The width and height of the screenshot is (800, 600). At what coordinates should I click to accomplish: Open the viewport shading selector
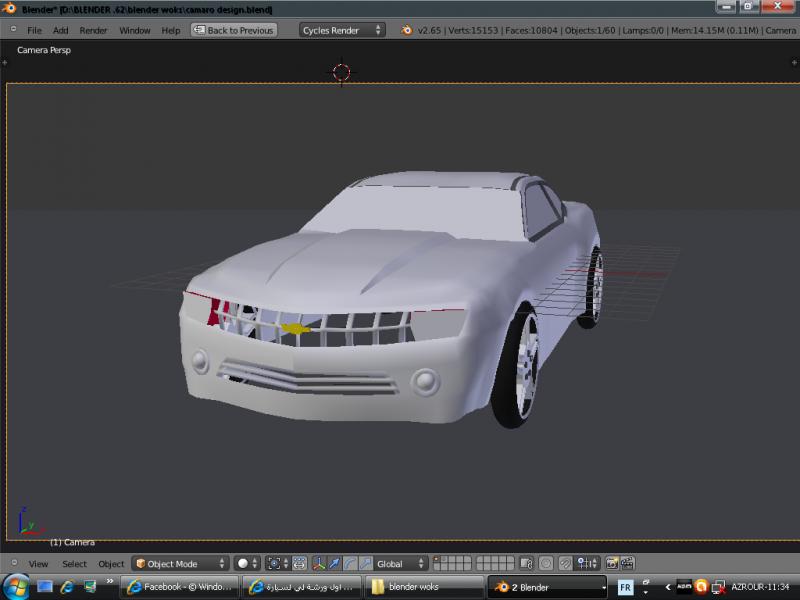click(247, 564)
